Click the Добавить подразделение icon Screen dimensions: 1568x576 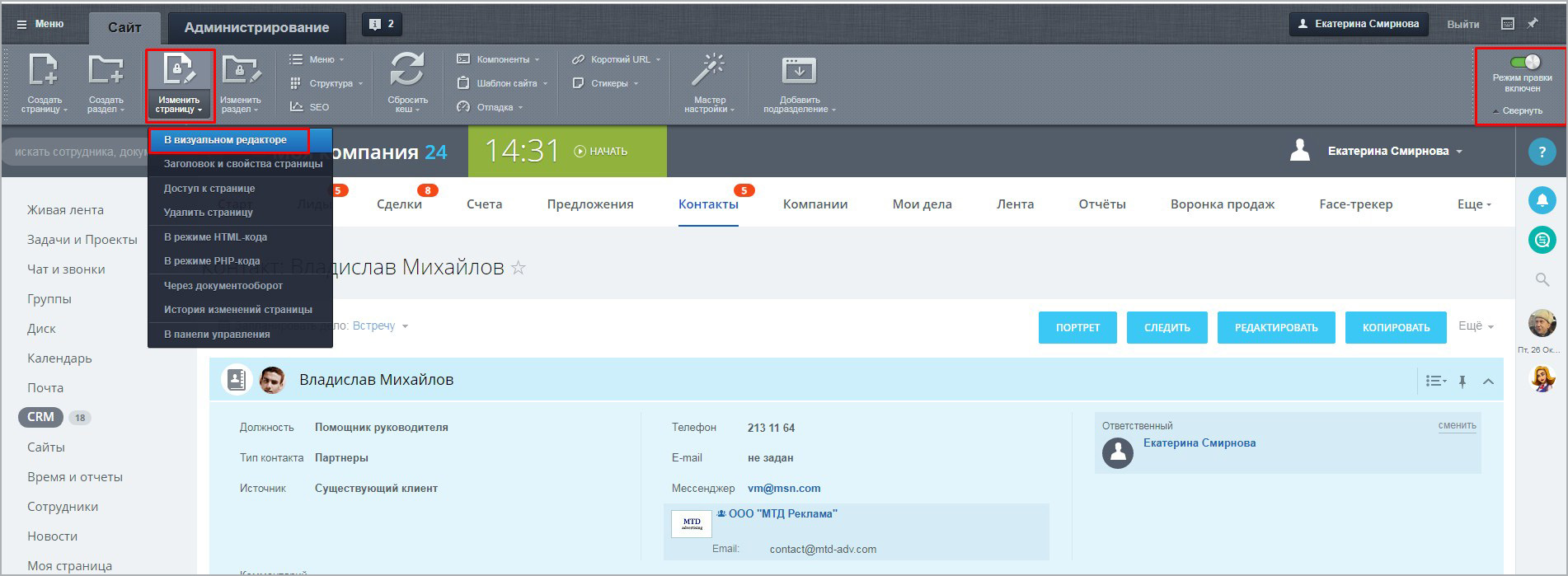798,71
